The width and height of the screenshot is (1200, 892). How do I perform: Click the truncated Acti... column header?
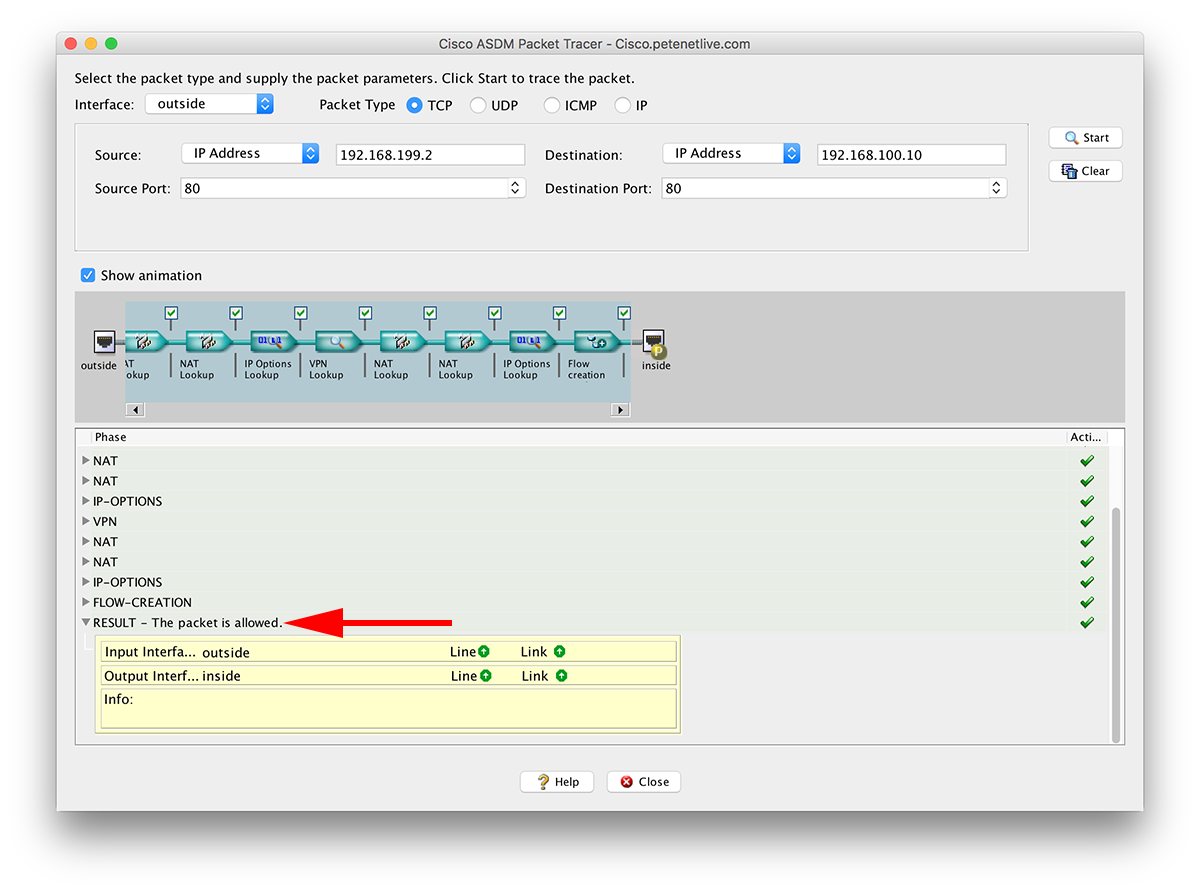point(1088,437)
